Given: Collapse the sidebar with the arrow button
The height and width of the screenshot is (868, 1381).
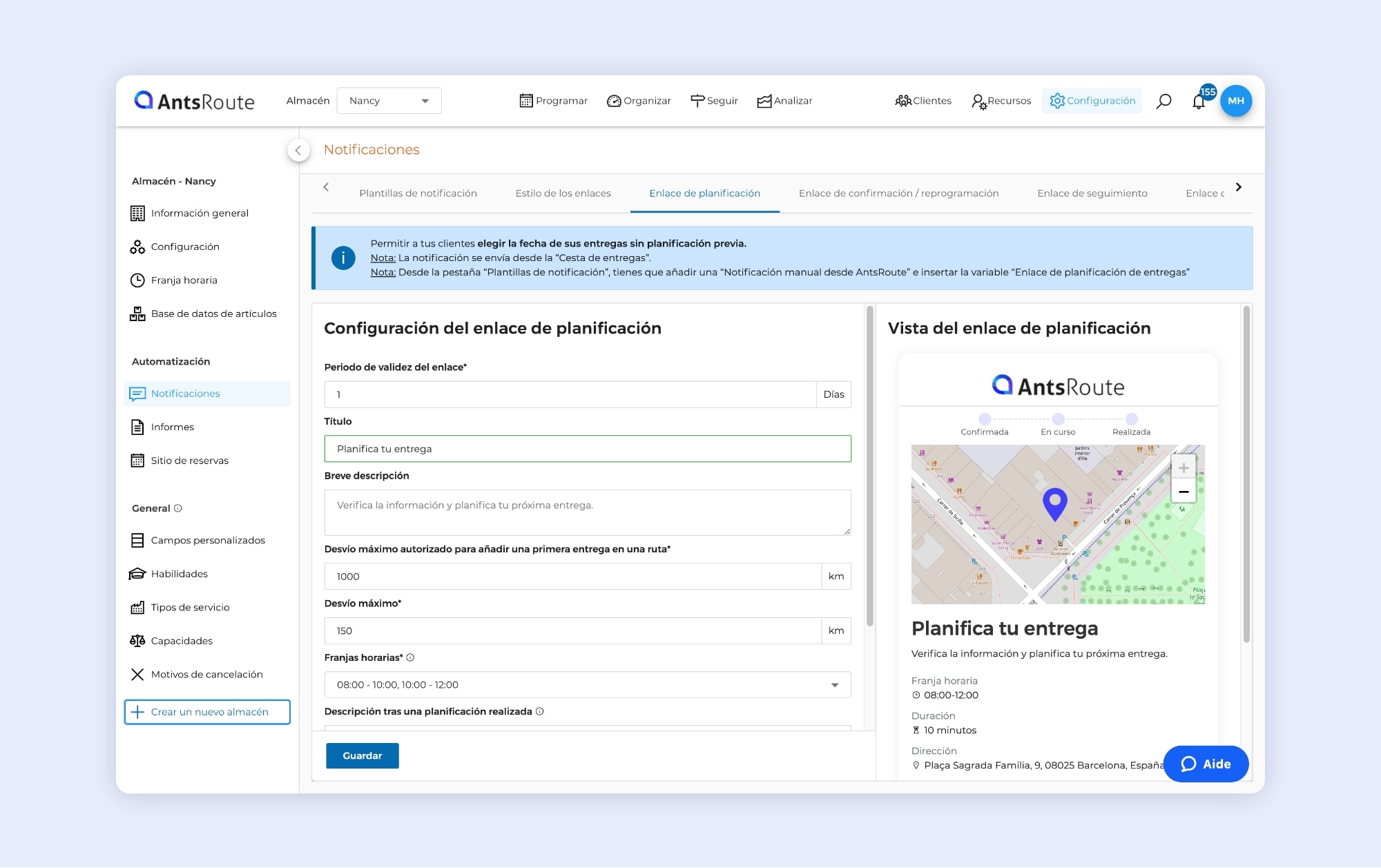Looking at the screenshot, I should (298, 150).
